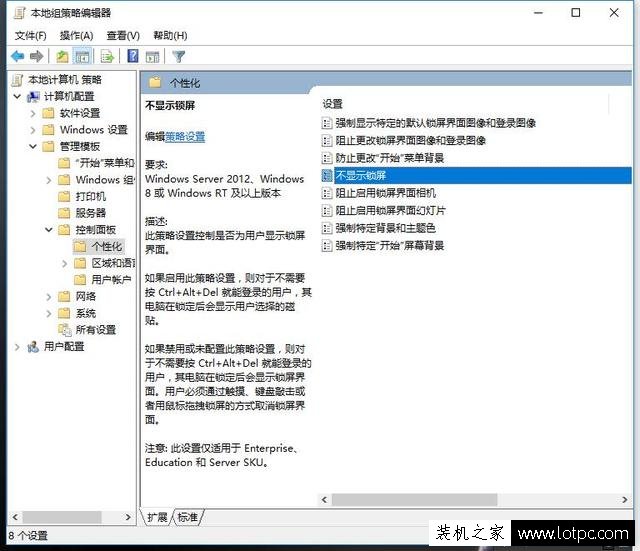Expand the 区域和语言 node
The height and width of the screenshot is (551, 640).
(64, 263)
